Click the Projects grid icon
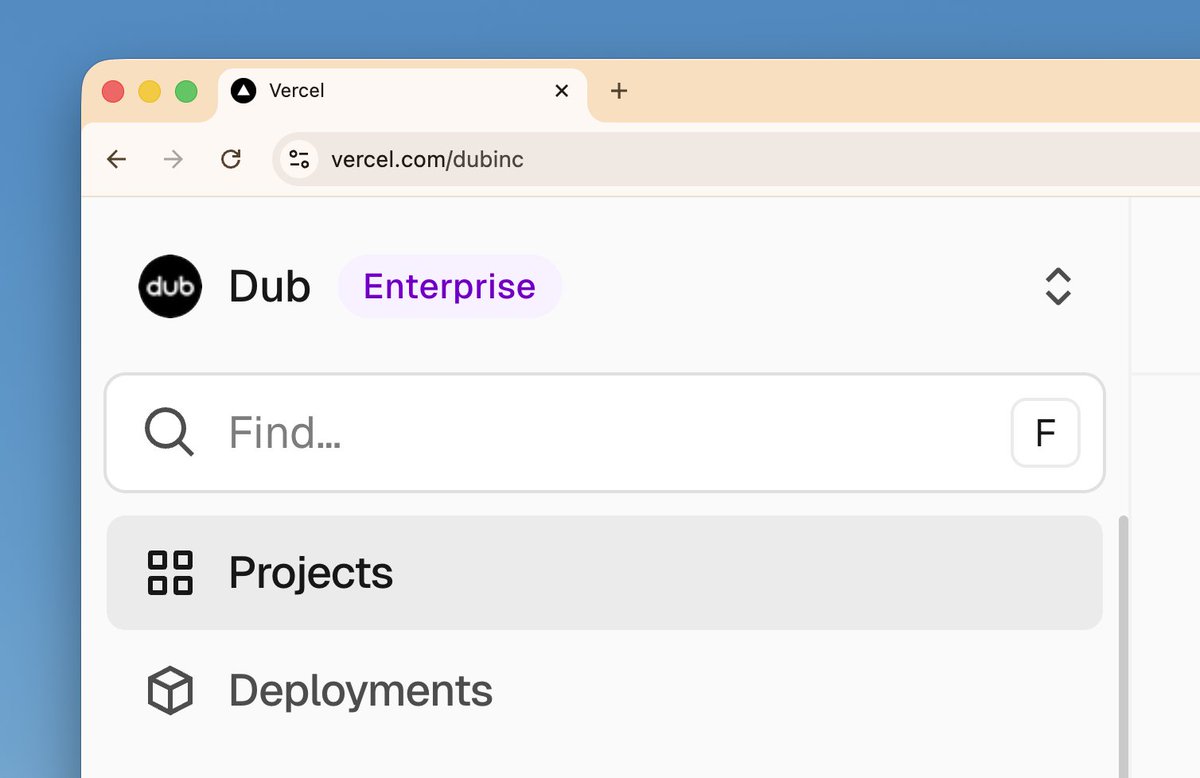 pos(170,573)
